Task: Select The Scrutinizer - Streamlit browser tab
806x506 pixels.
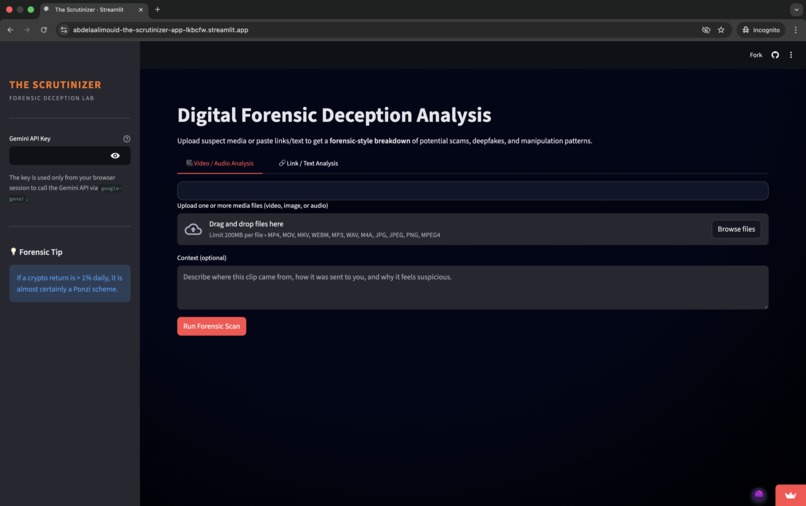Action: [94, 10]
